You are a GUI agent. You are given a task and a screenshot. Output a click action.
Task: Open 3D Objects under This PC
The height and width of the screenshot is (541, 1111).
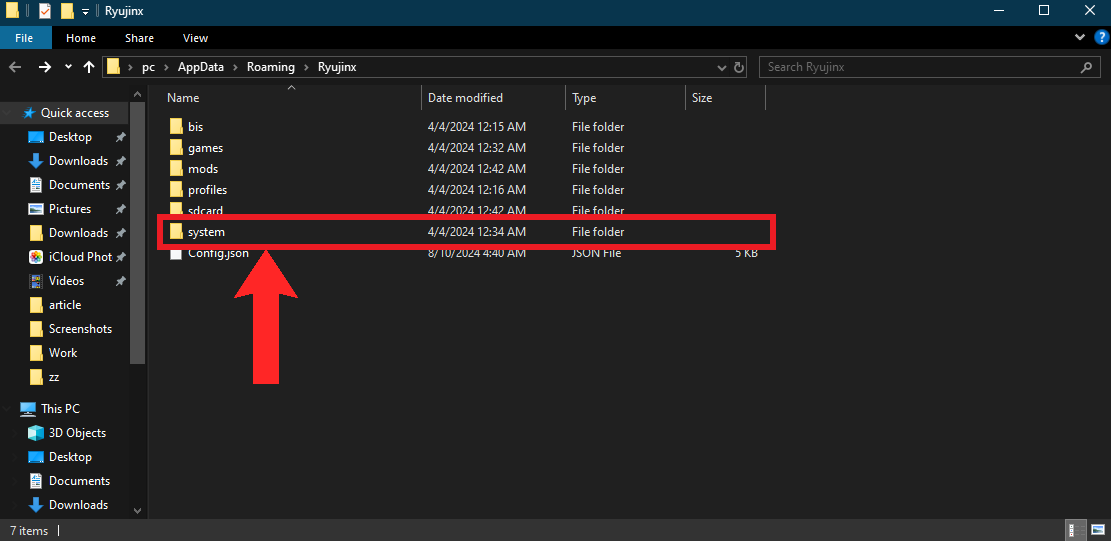[77, 433]
